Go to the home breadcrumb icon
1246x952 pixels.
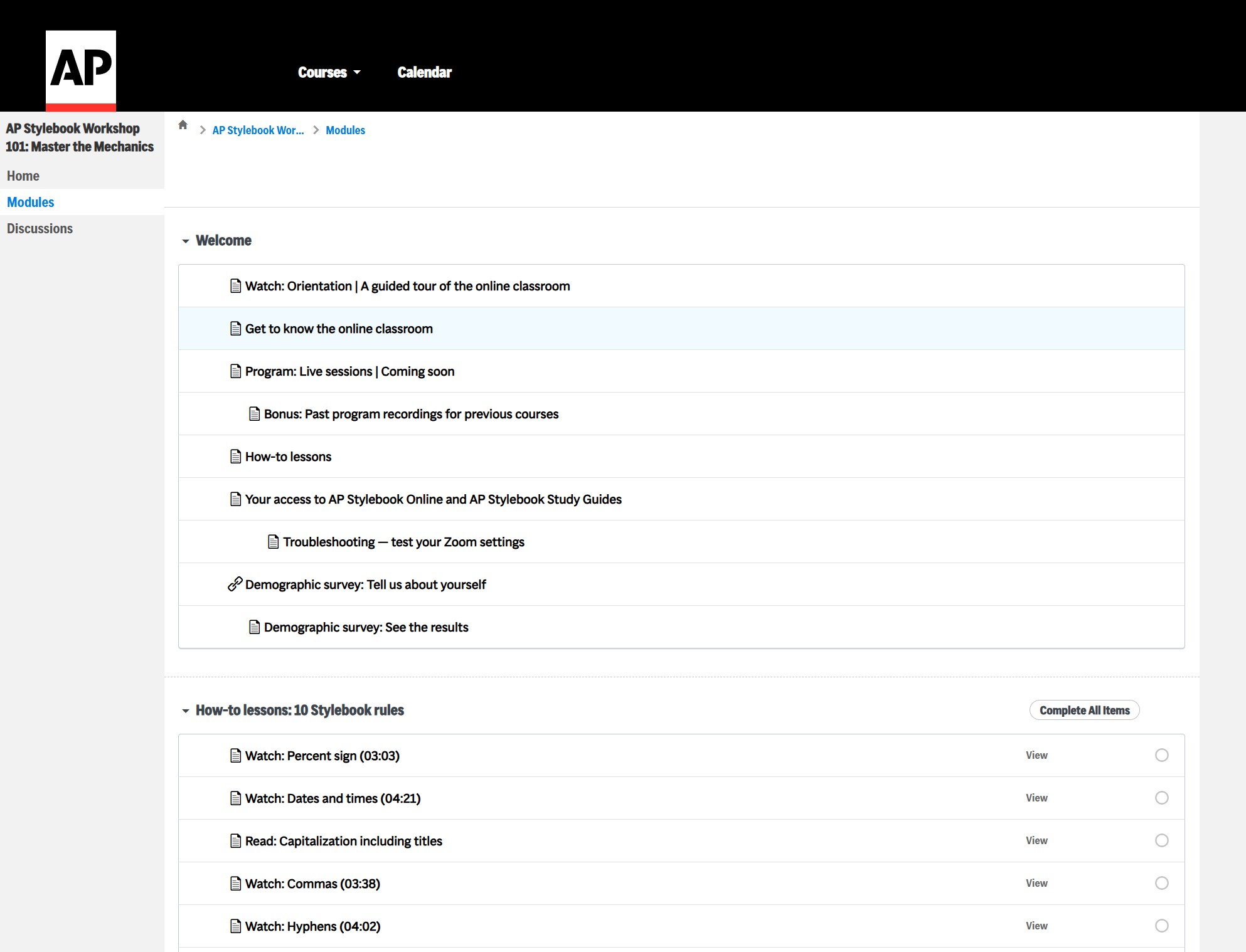pyautogui.click(x=183, y=125)
